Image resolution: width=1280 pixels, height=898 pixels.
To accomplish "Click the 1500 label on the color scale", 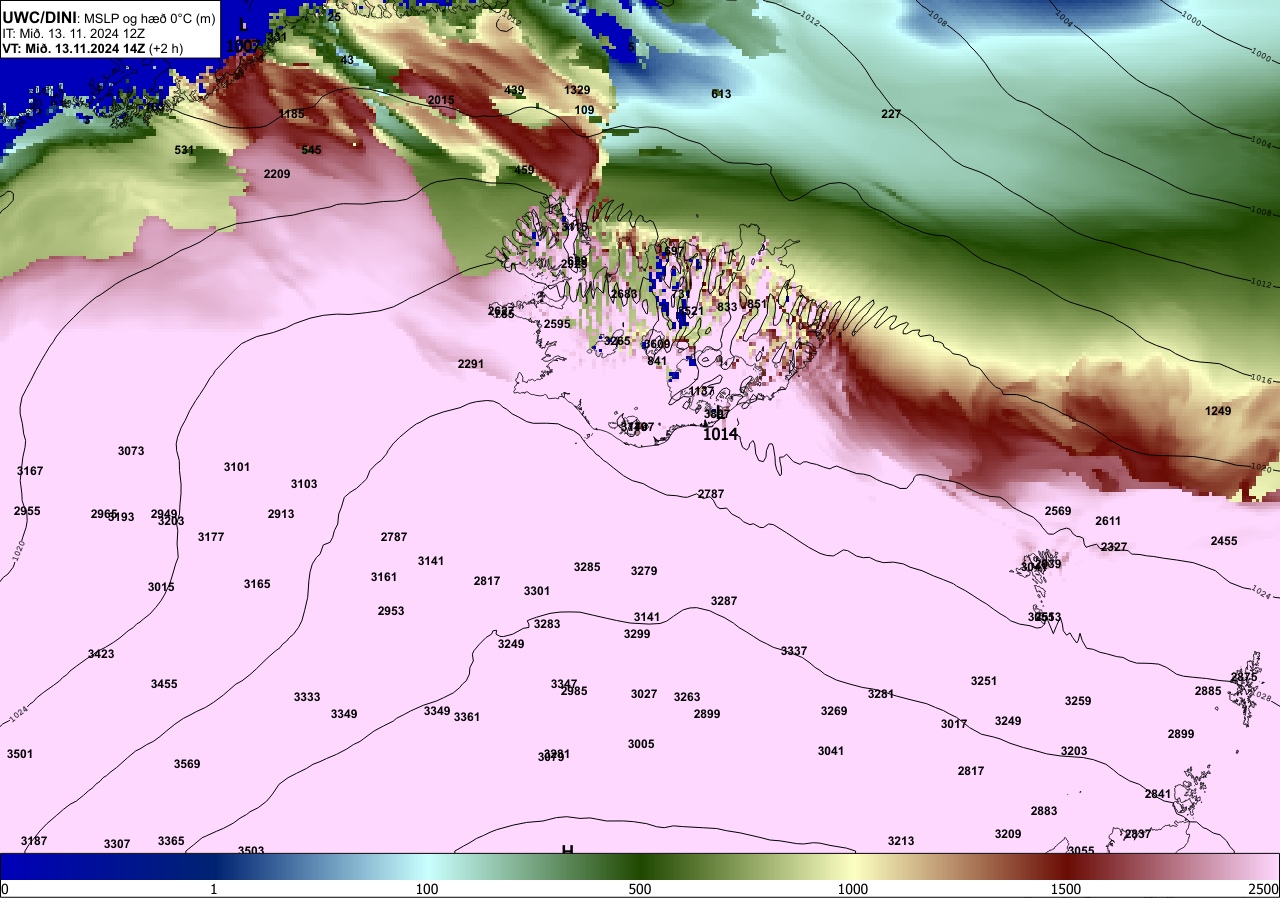I will pos(1066,889).
